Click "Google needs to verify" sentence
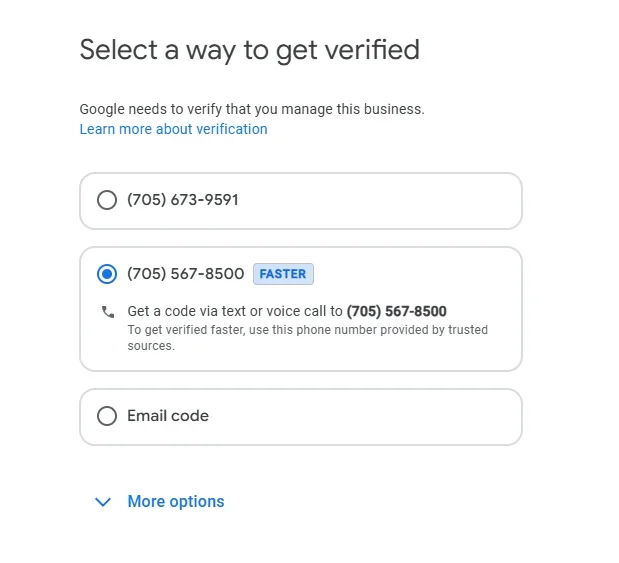The height and width of the screenshot is (563, 619). click(x=252, y=109)
